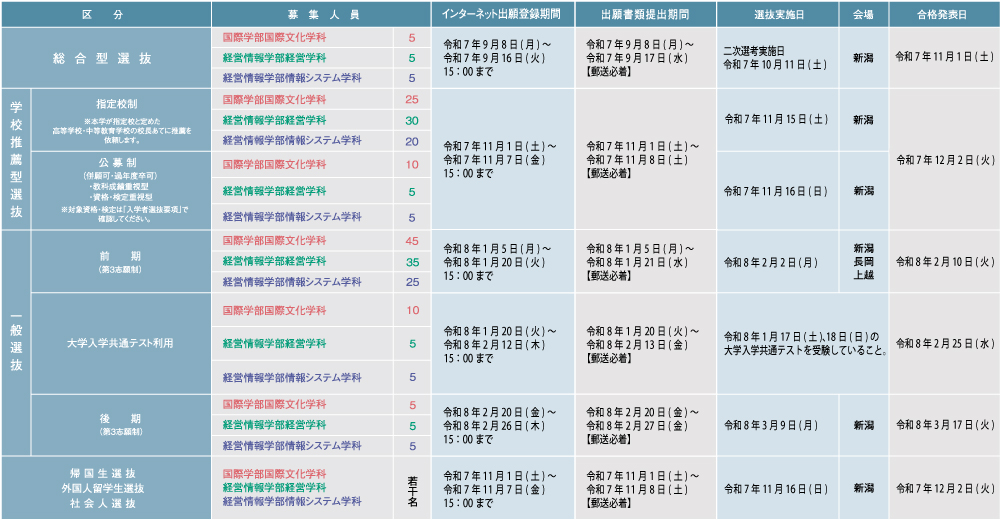Click the 帰国生選抜 外国人留学生選抜 社会人選抜 cell
The height and width of the screenshot is (520, 1000).
[105, 488]
